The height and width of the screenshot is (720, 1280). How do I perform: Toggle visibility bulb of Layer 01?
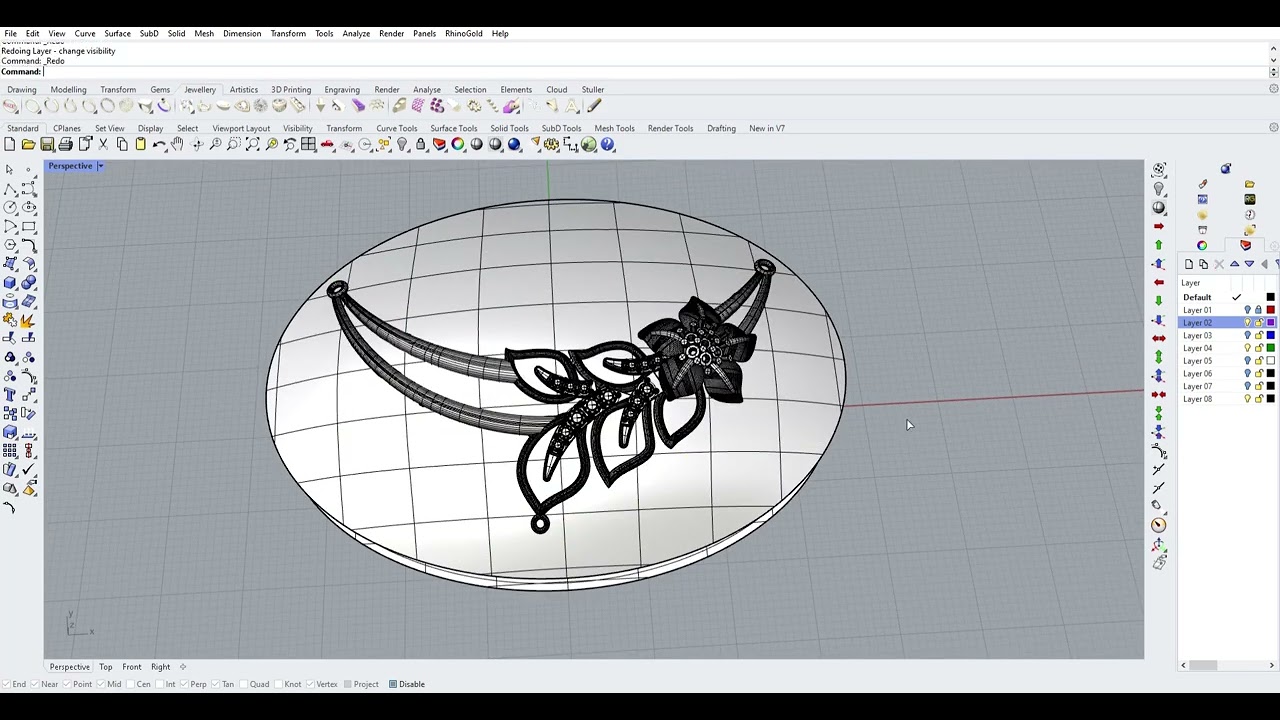point(1247,310)
